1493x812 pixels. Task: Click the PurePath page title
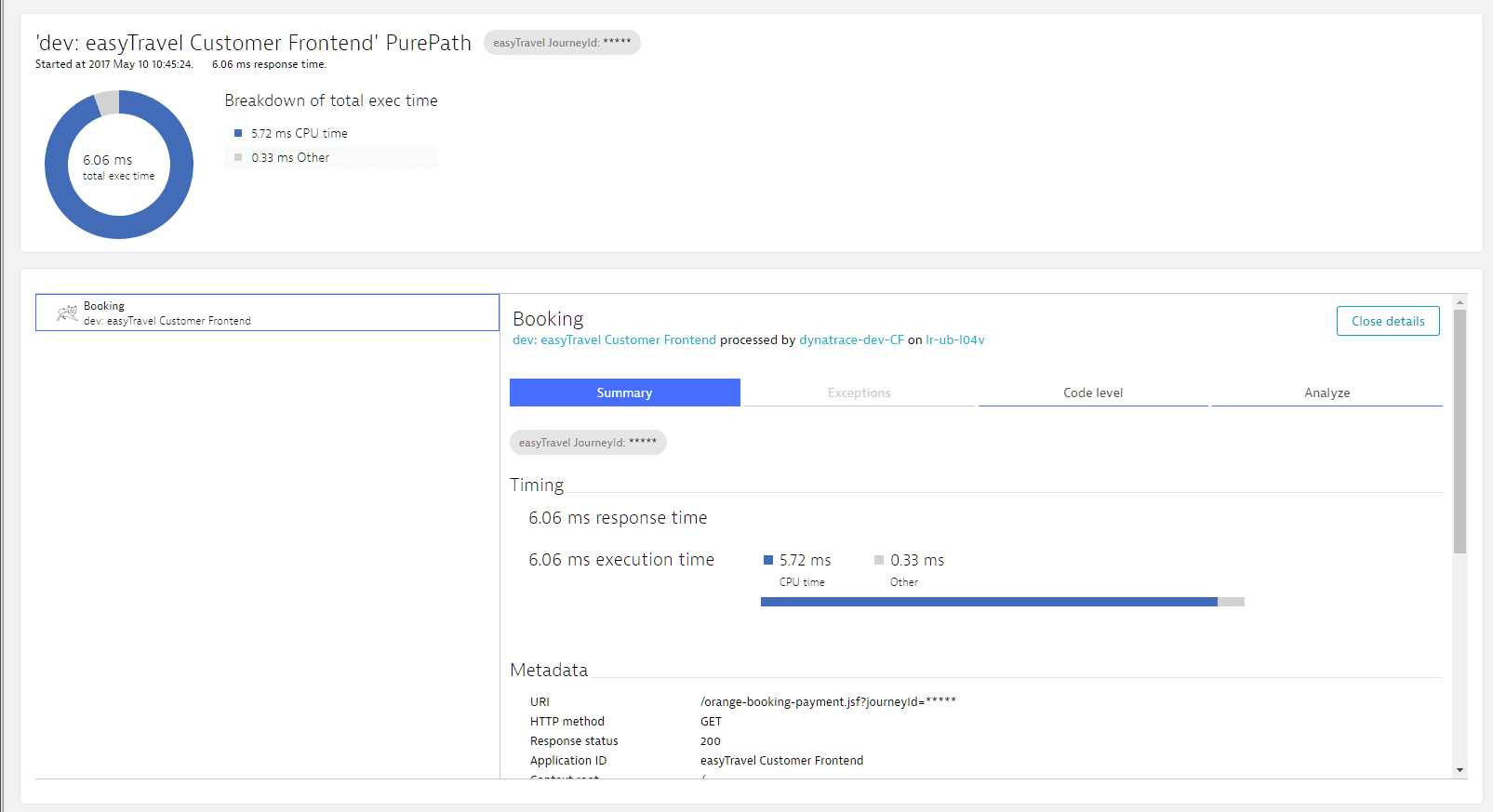pos(253,43)
